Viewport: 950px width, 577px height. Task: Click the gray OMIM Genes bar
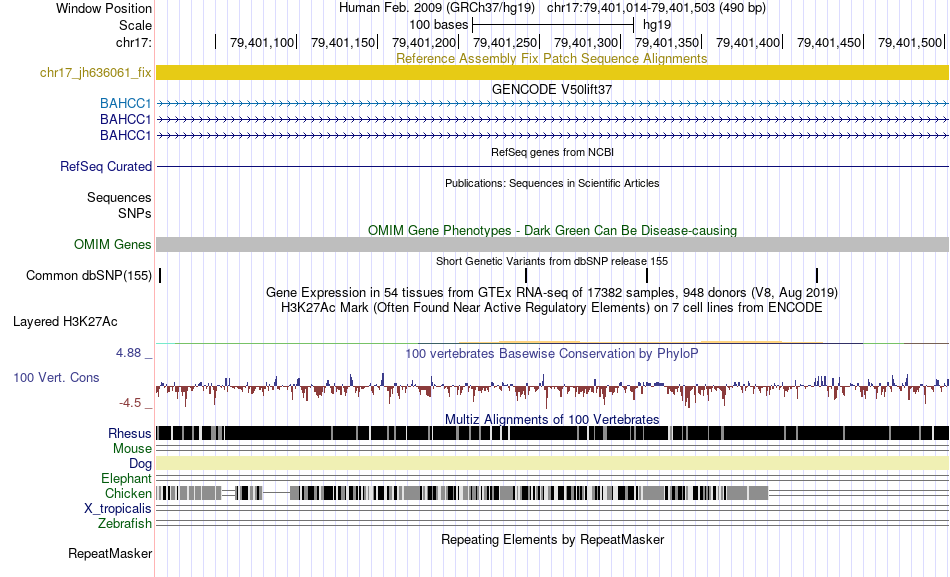(x=552, y=244)
